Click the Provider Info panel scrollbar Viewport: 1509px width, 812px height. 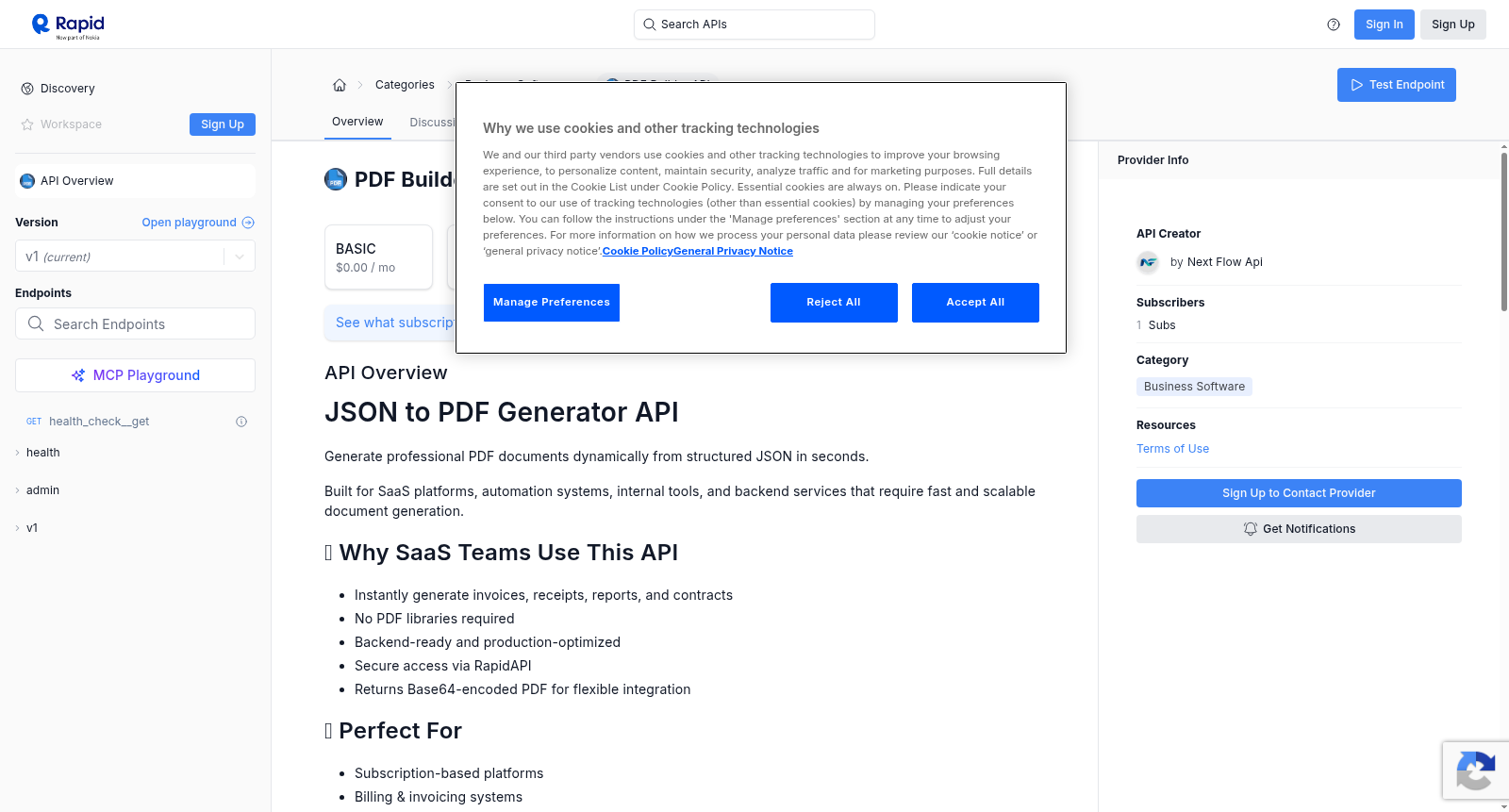pos(1503,231)
